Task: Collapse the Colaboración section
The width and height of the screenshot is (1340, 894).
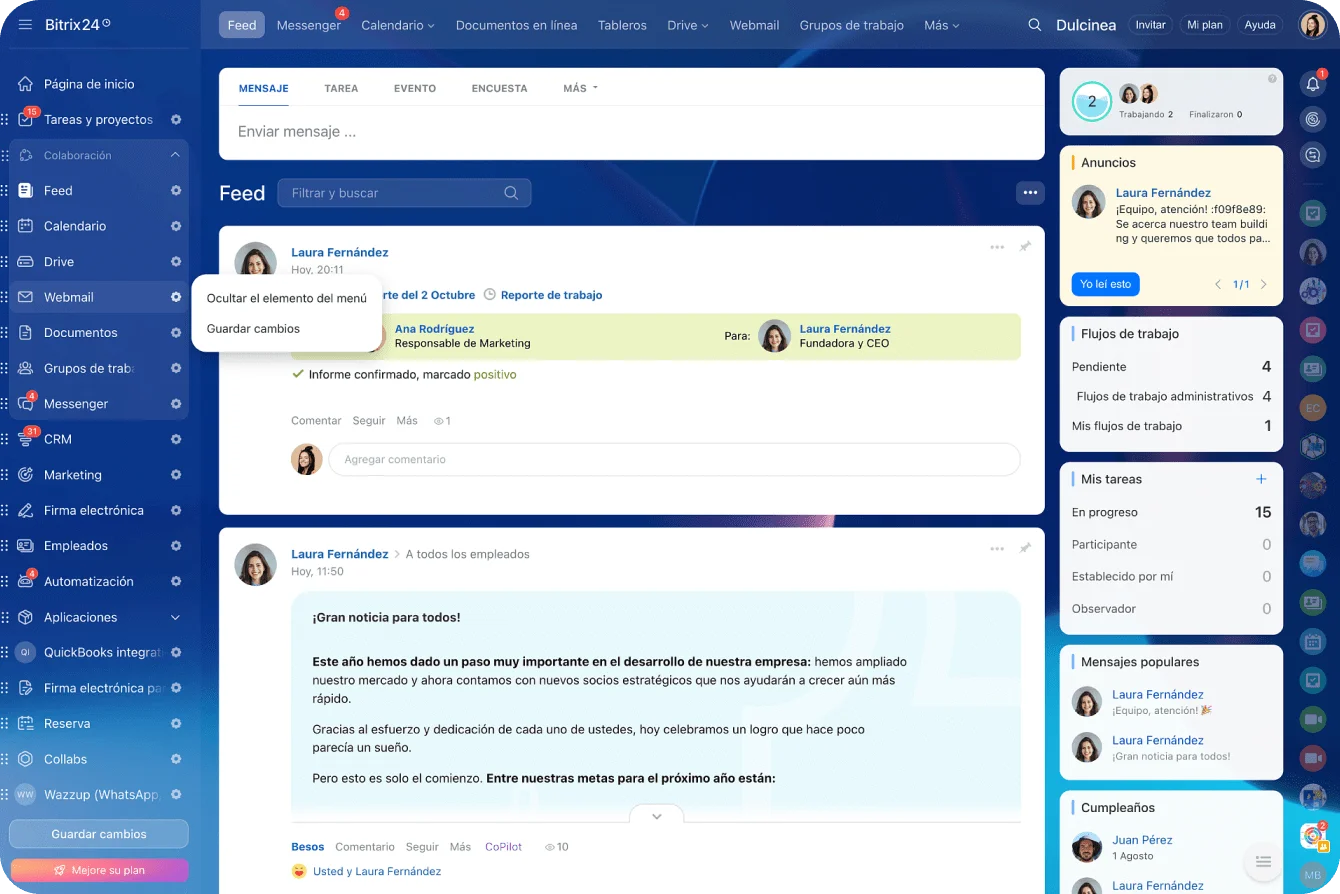Action: tap(175, 155)
